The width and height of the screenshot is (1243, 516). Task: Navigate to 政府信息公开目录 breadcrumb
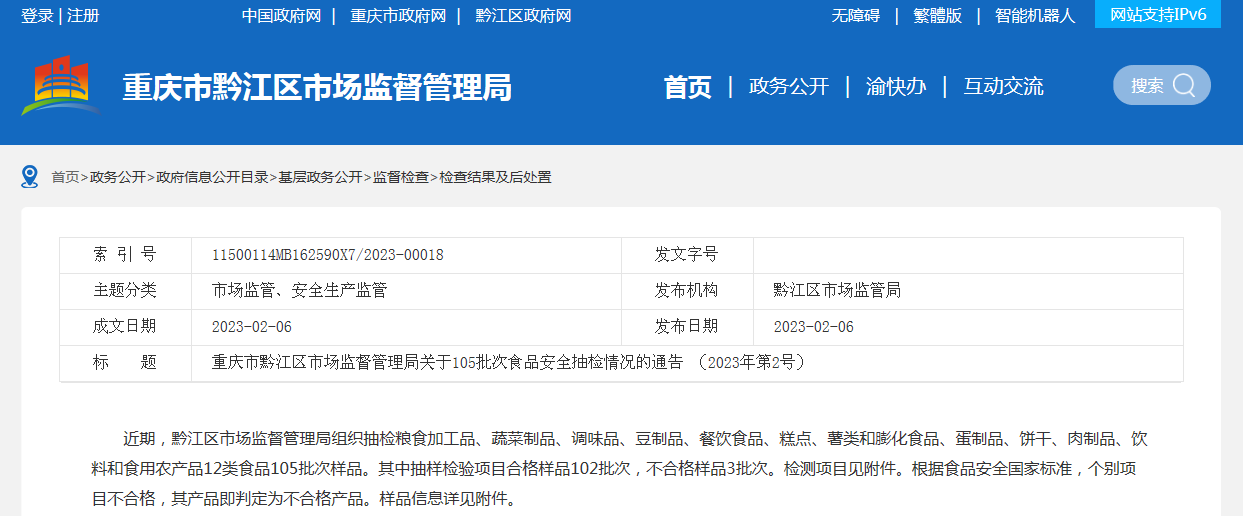click(x=212, y=177)
